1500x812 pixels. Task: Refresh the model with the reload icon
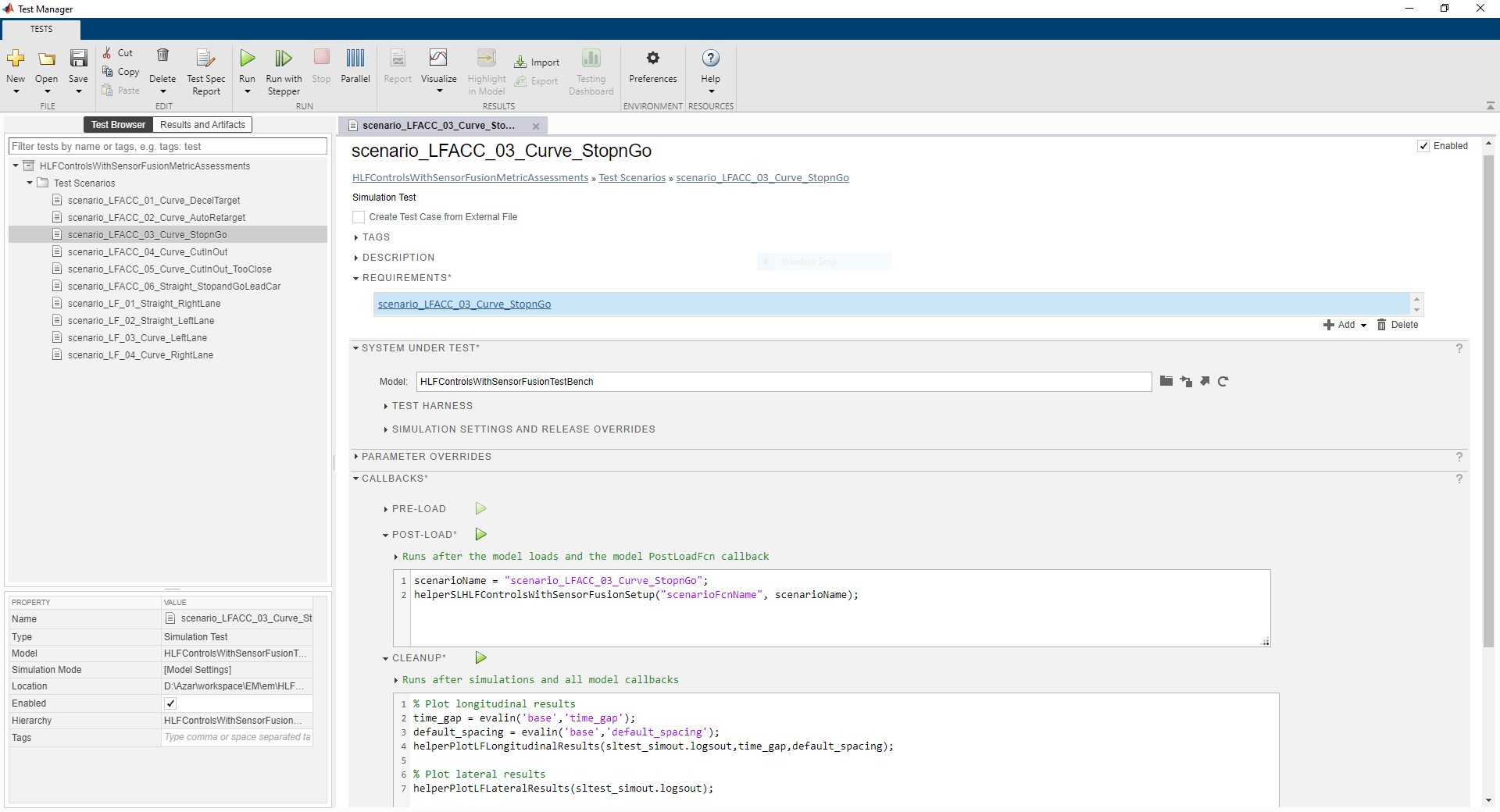coord(1223,382)
